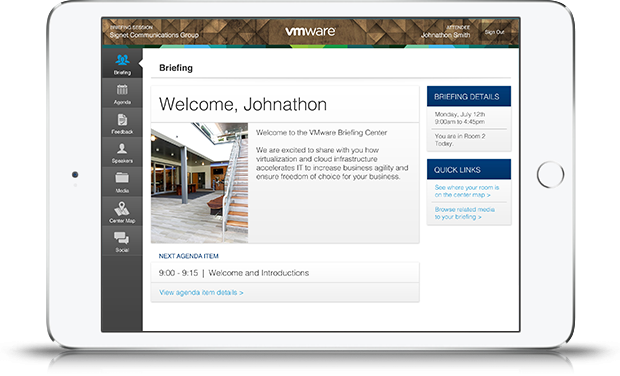Click the briefing center staircase photo

199,183
